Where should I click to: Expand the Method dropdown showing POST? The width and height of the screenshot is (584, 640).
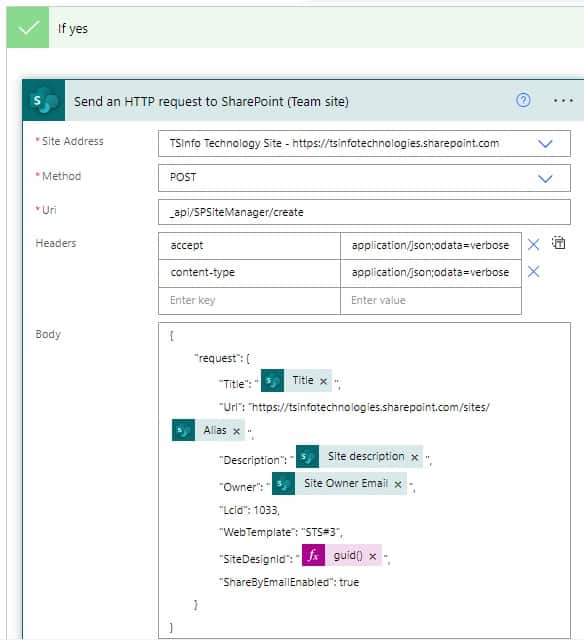(x=545, y=178)
